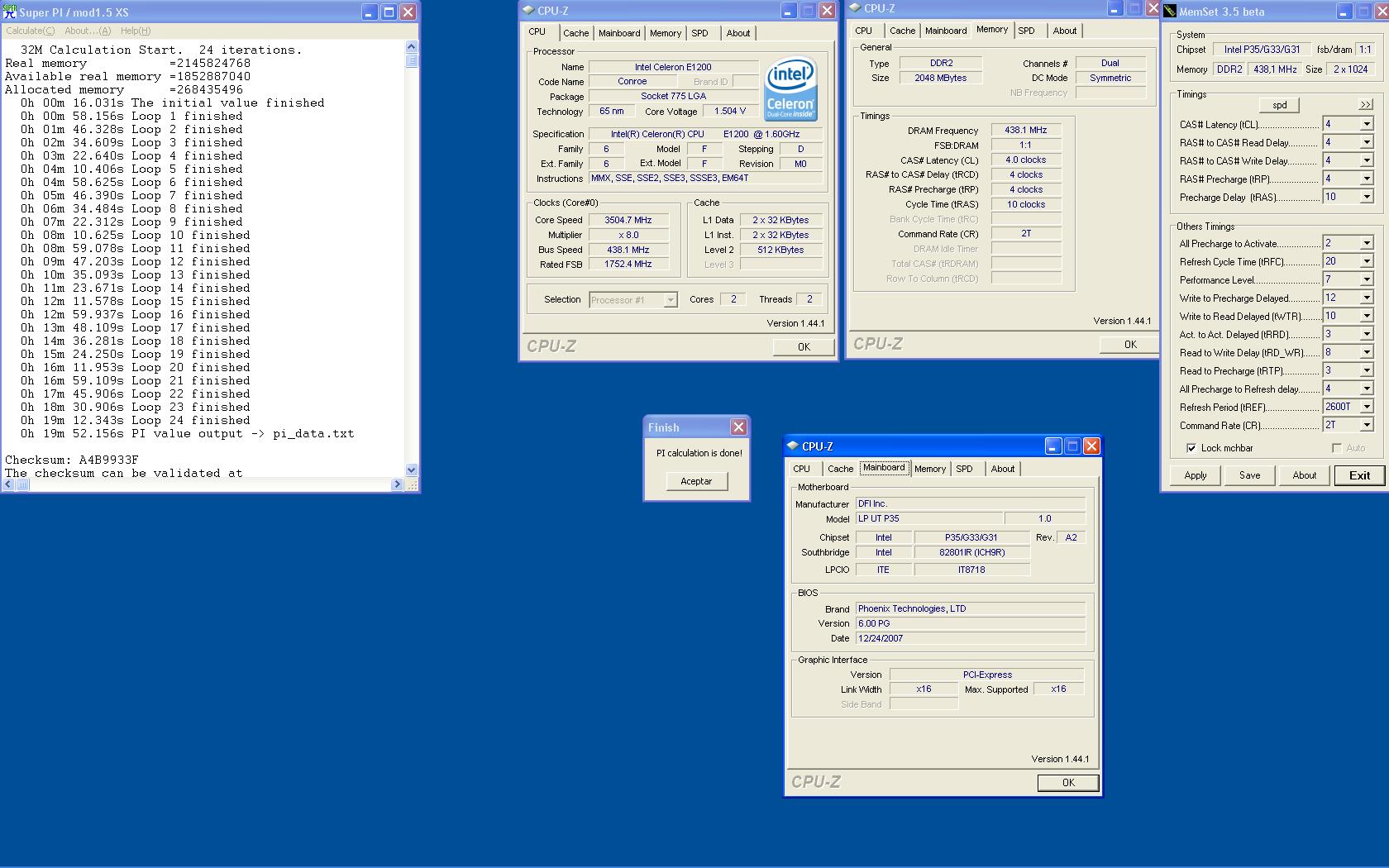Click OK in the CPU-Z CPU window
The width and height of the screenshot is (1389, 868).
(804, 347)
